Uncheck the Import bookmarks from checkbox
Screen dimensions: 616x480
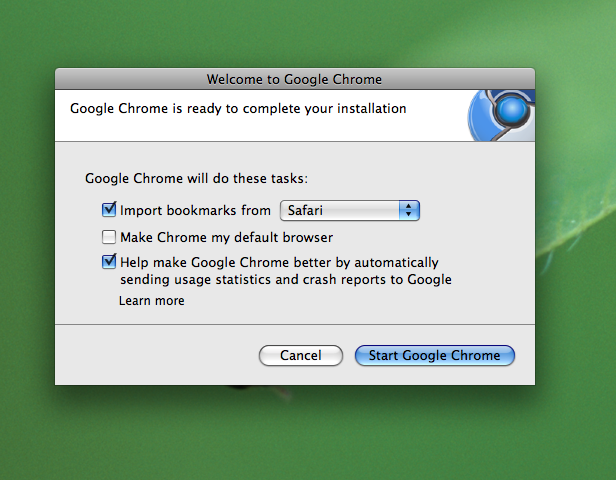click(109, 210)
